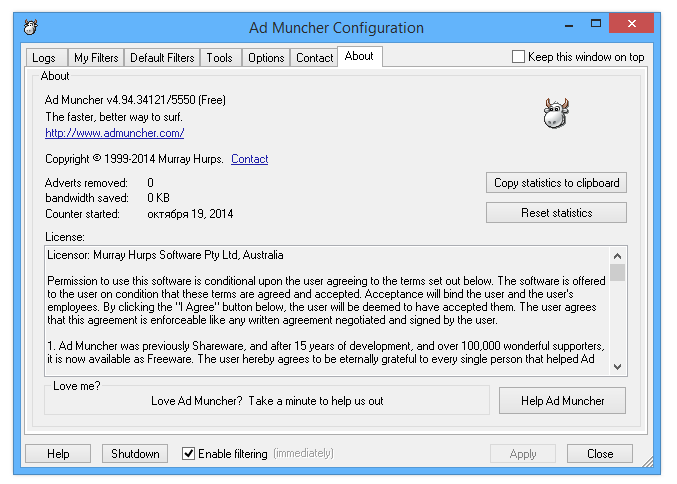The height and width of the screenshot is (484, 677).
Task: Close the window with the red X
Action: click(631, 23)
